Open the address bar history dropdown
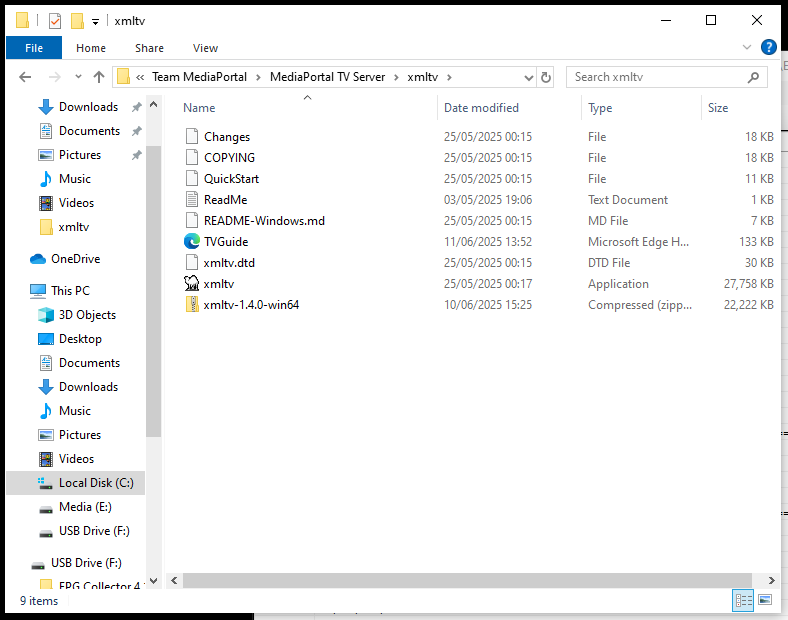Image resolution: width=788 pixels, height=620 pixels. pos(526,77)
